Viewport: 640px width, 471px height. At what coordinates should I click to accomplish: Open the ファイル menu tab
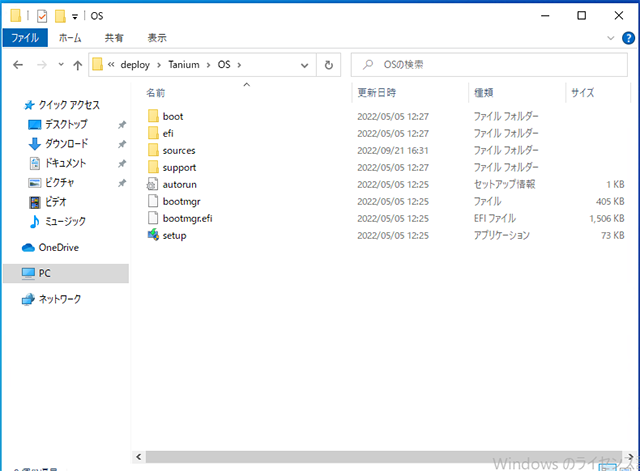pos(24,38)
